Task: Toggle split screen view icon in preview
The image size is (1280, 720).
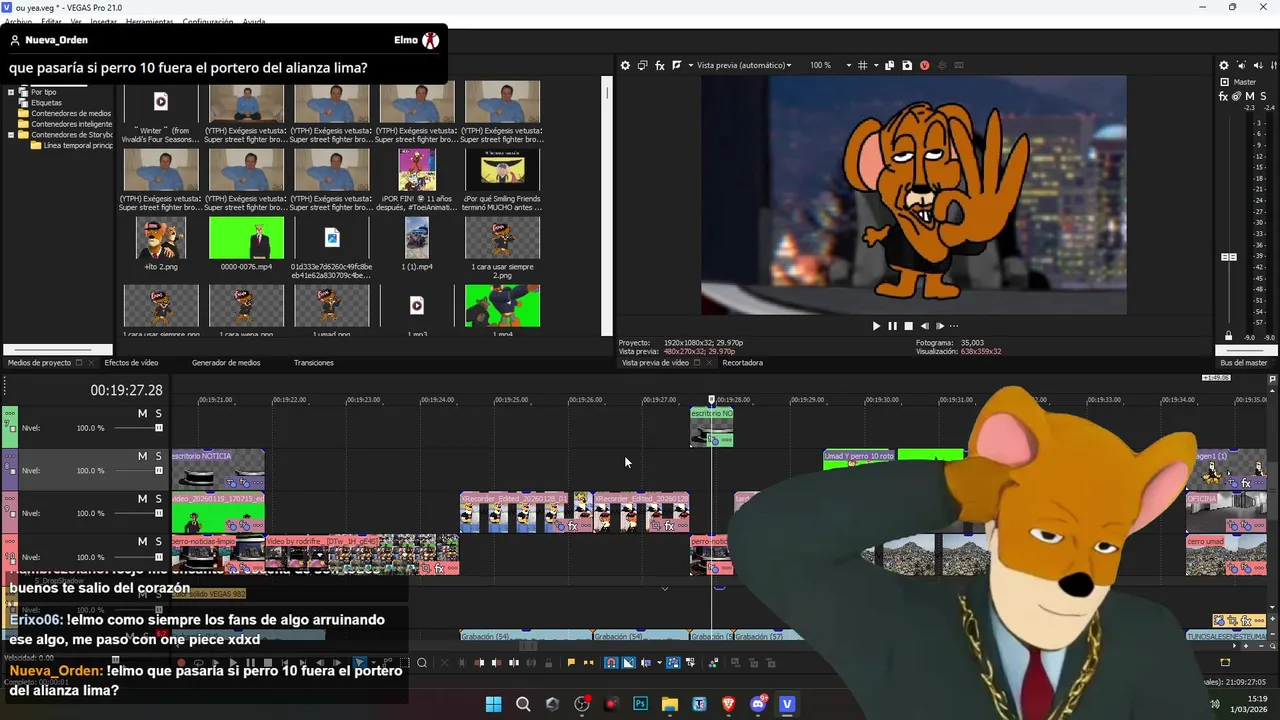Action: (676, 65)
